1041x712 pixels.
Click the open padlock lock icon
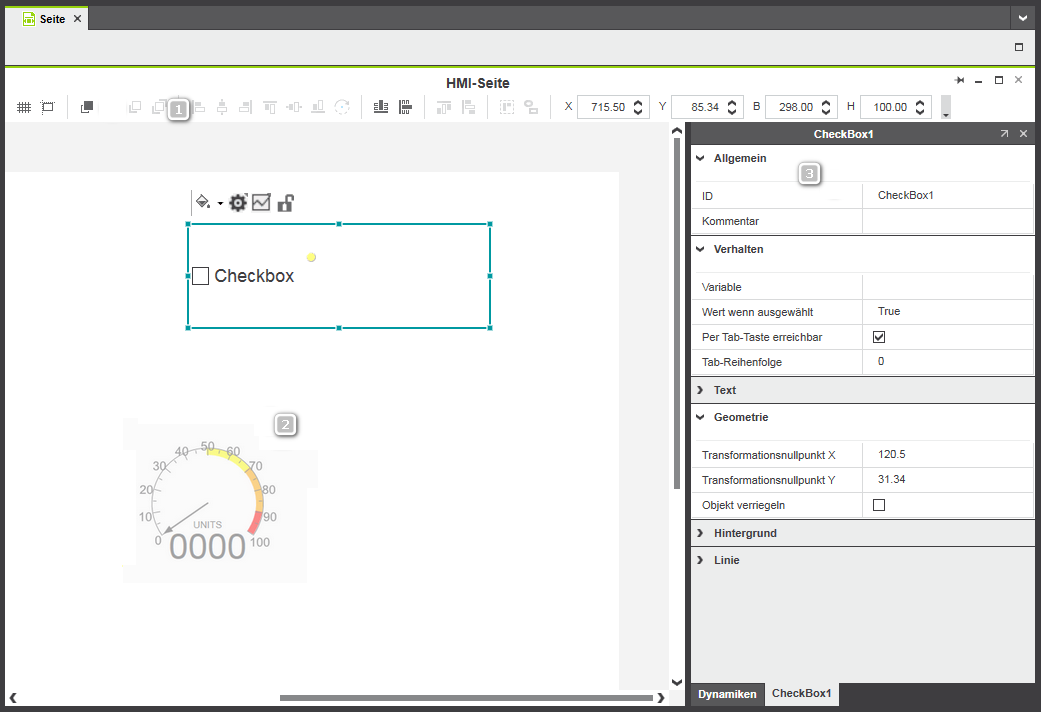click(x=285, y=203)
